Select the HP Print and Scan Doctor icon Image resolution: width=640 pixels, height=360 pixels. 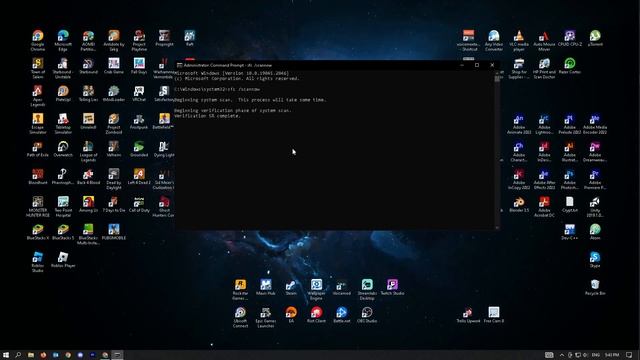click(544, 68)
